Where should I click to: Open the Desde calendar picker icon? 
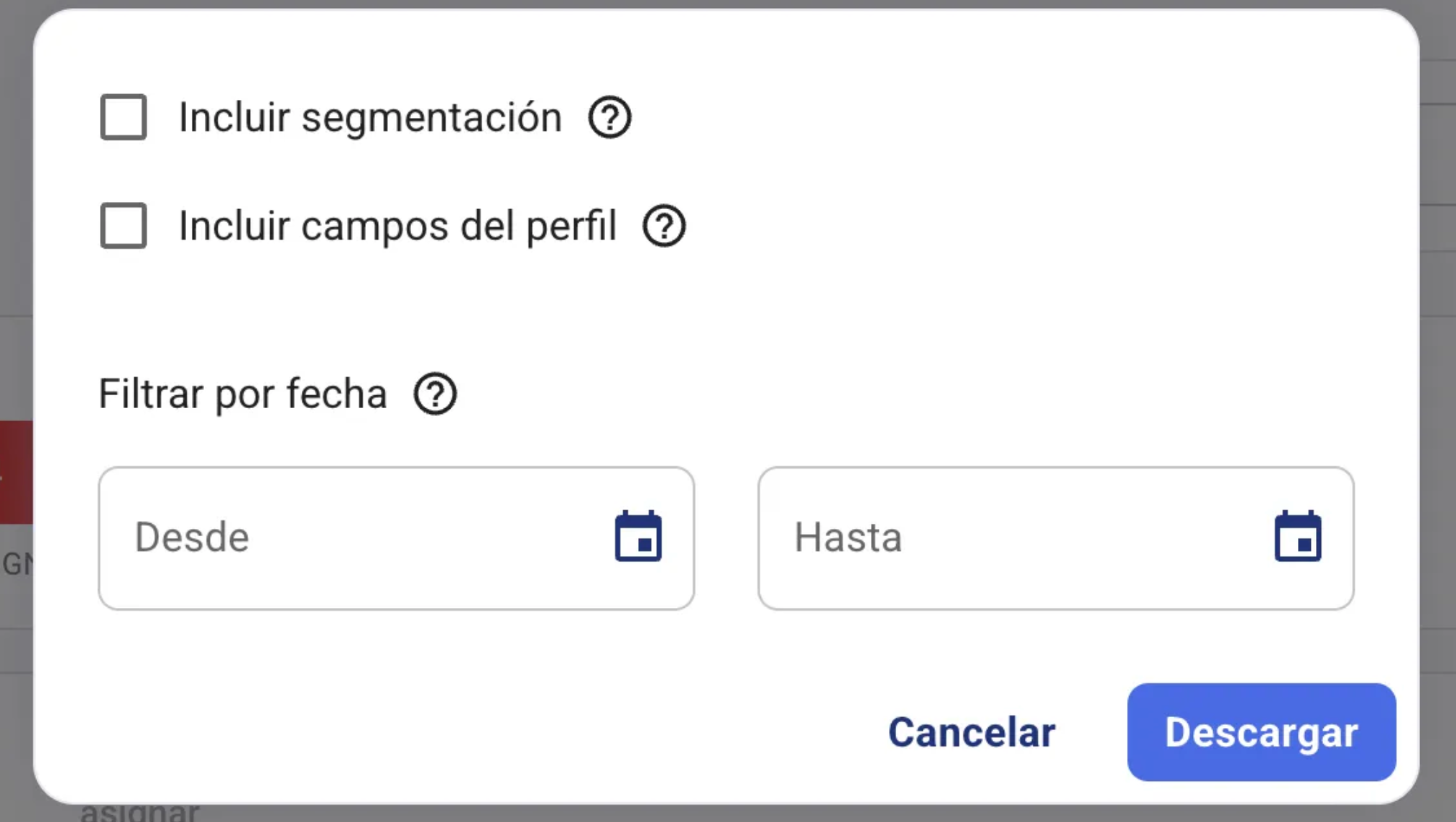click(638, 537)
